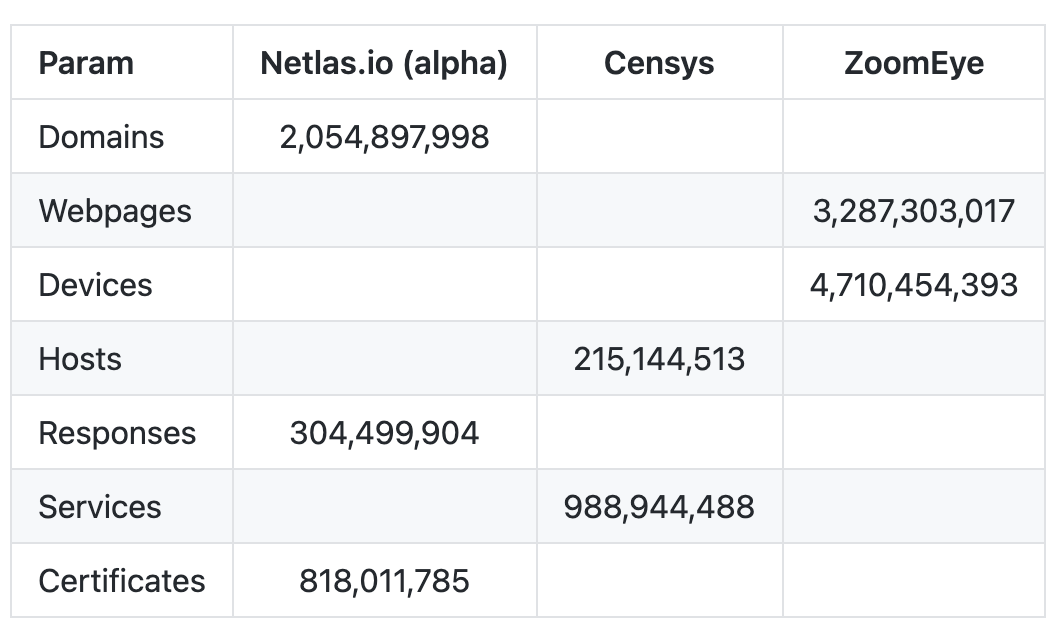This screenshot has width=1060, height=632.
Task: Click the Responses row label
Action: tap(117, 433)
